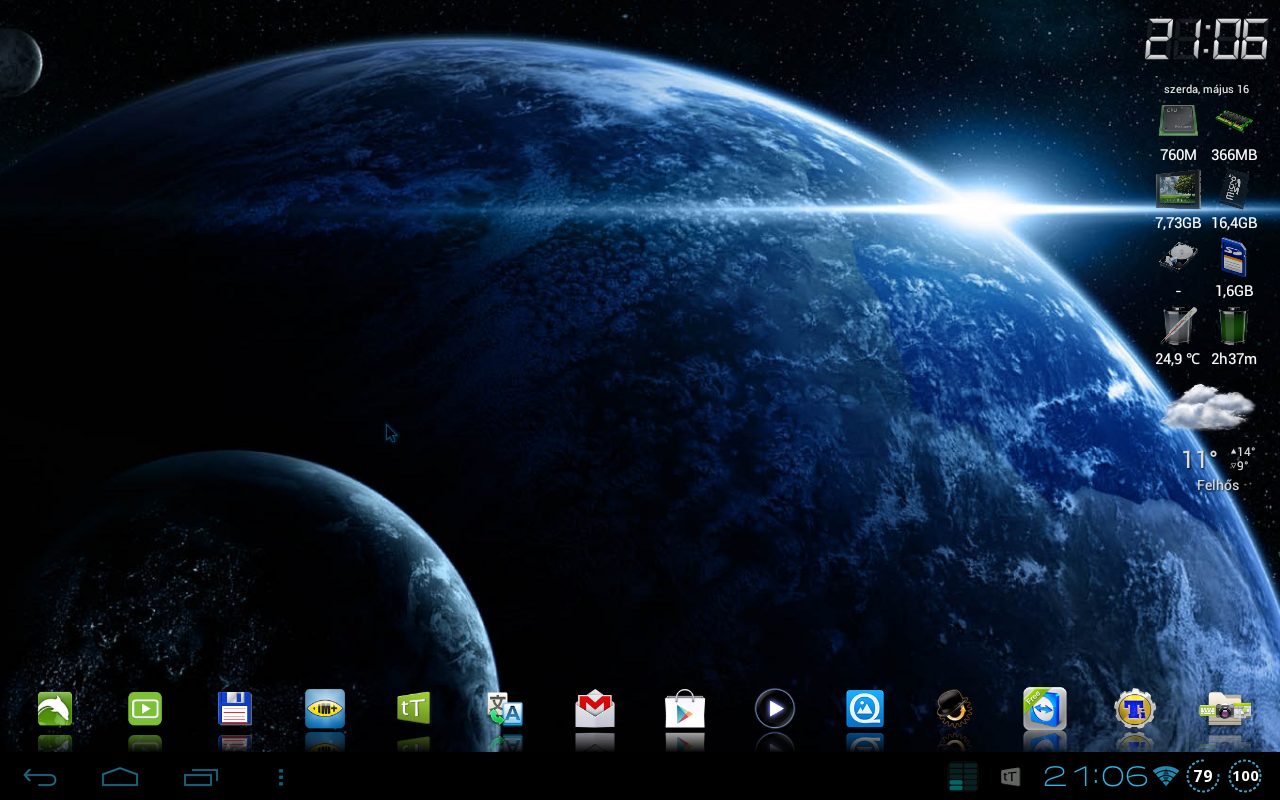Open the ClockworkMod hat-and-gear app
Image resolution: width=1280 pixels, height=800 pixels.
(x=954, y=709)
